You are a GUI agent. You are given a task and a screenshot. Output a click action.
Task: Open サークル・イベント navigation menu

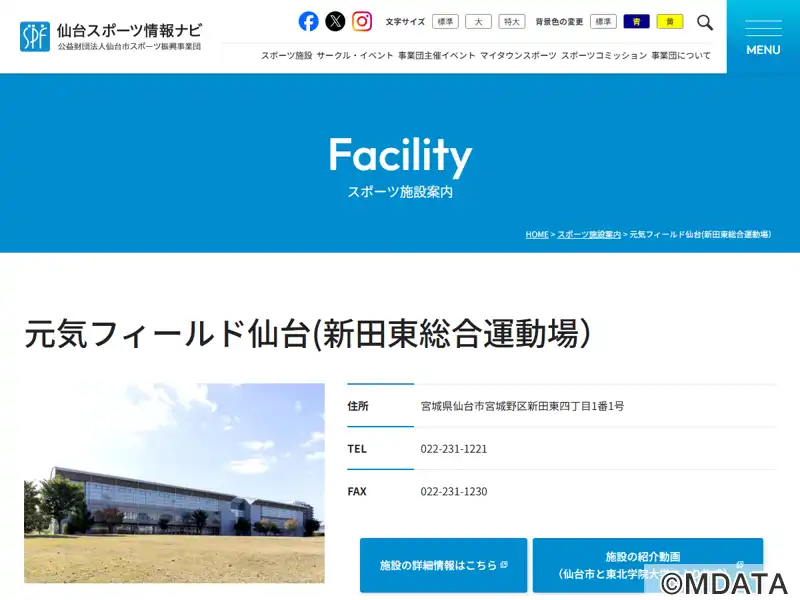[x=355, y=56]
